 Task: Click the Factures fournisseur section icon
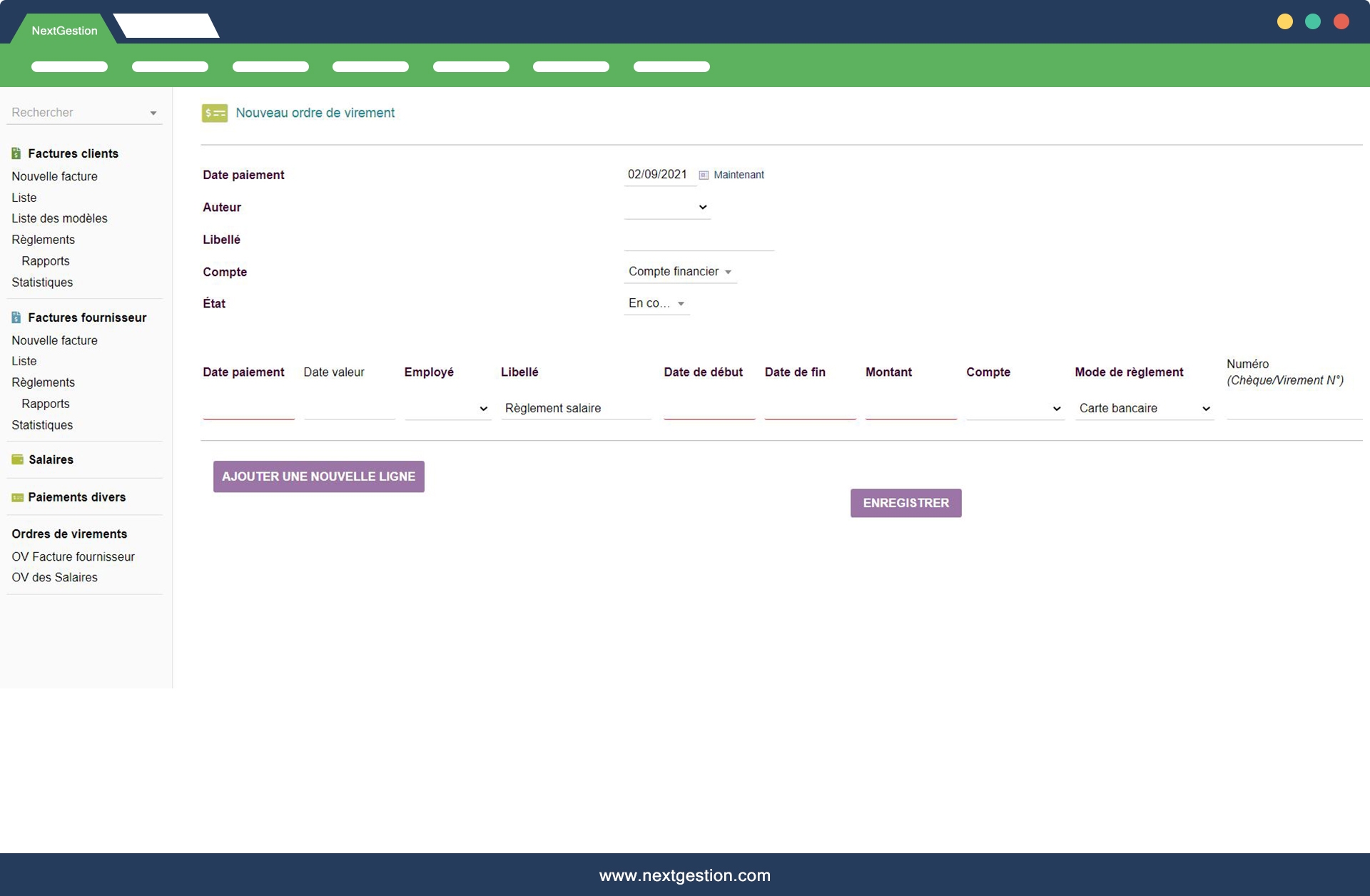coord(16,317)
